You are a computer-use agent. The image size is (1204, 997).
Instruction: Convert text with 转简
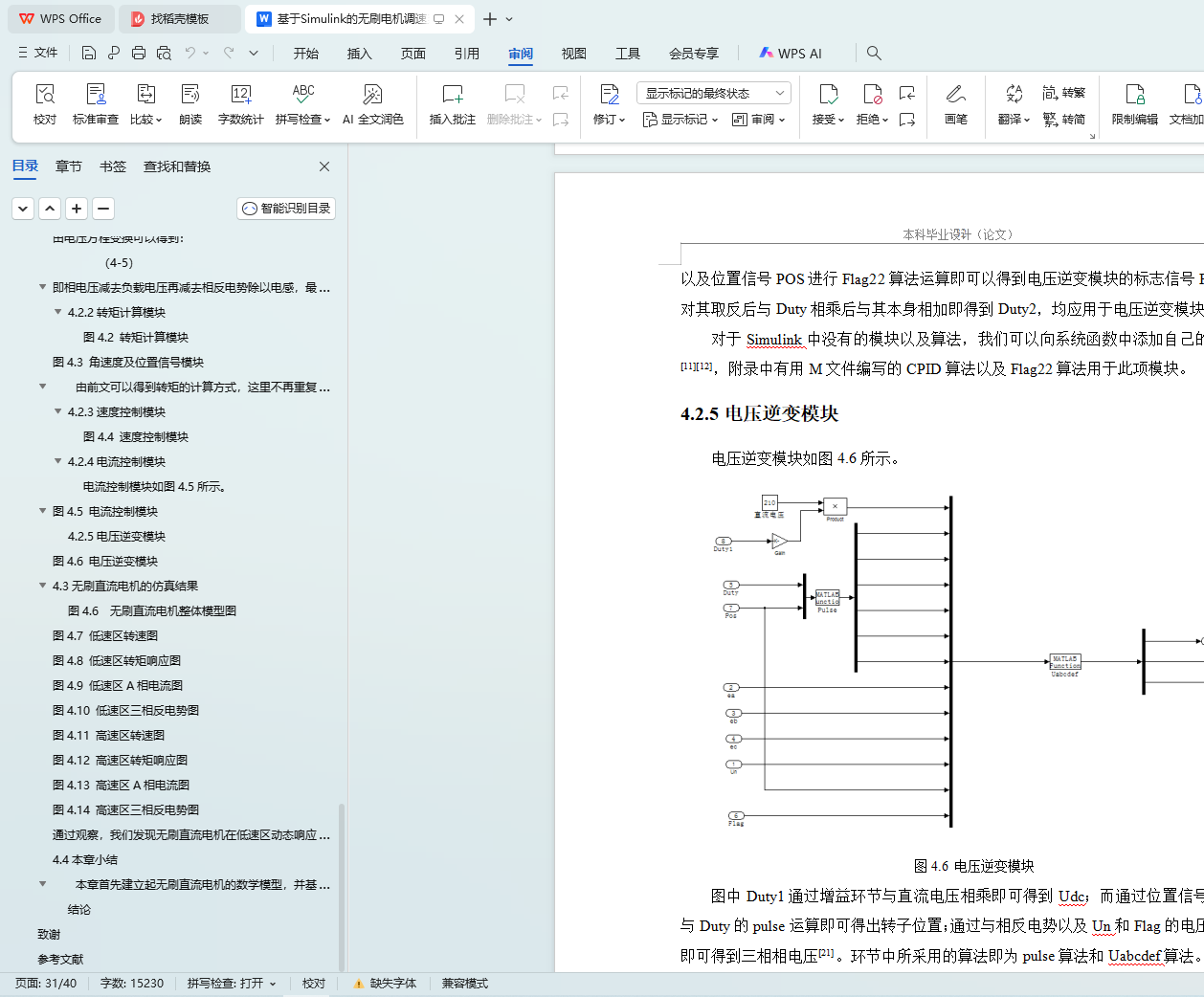click(1064, 120)
